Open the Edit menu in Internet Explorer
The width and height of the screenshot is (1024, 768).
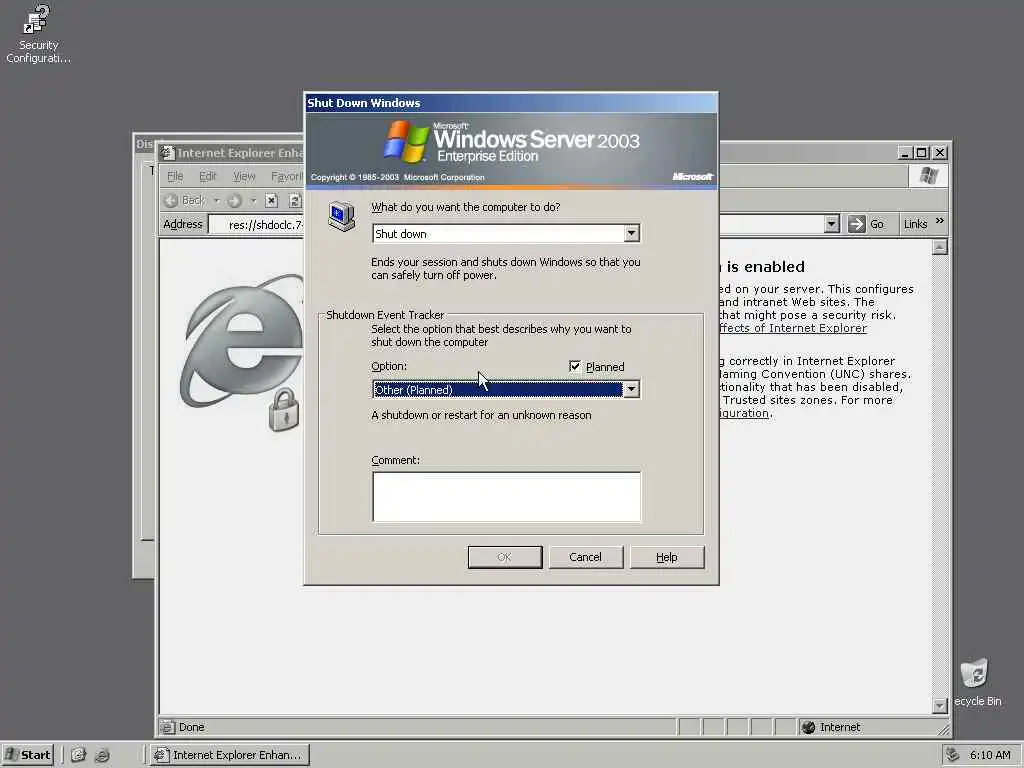(208, 176)
